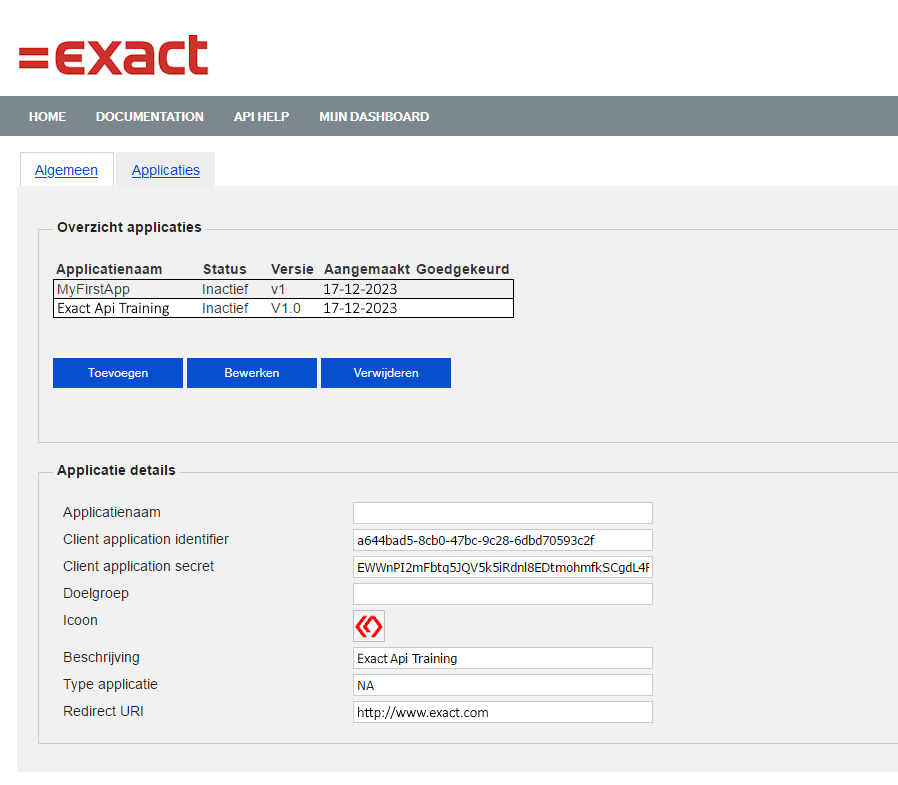
Task: Click the Goedgekeurd column header
Action: (463, 269)
